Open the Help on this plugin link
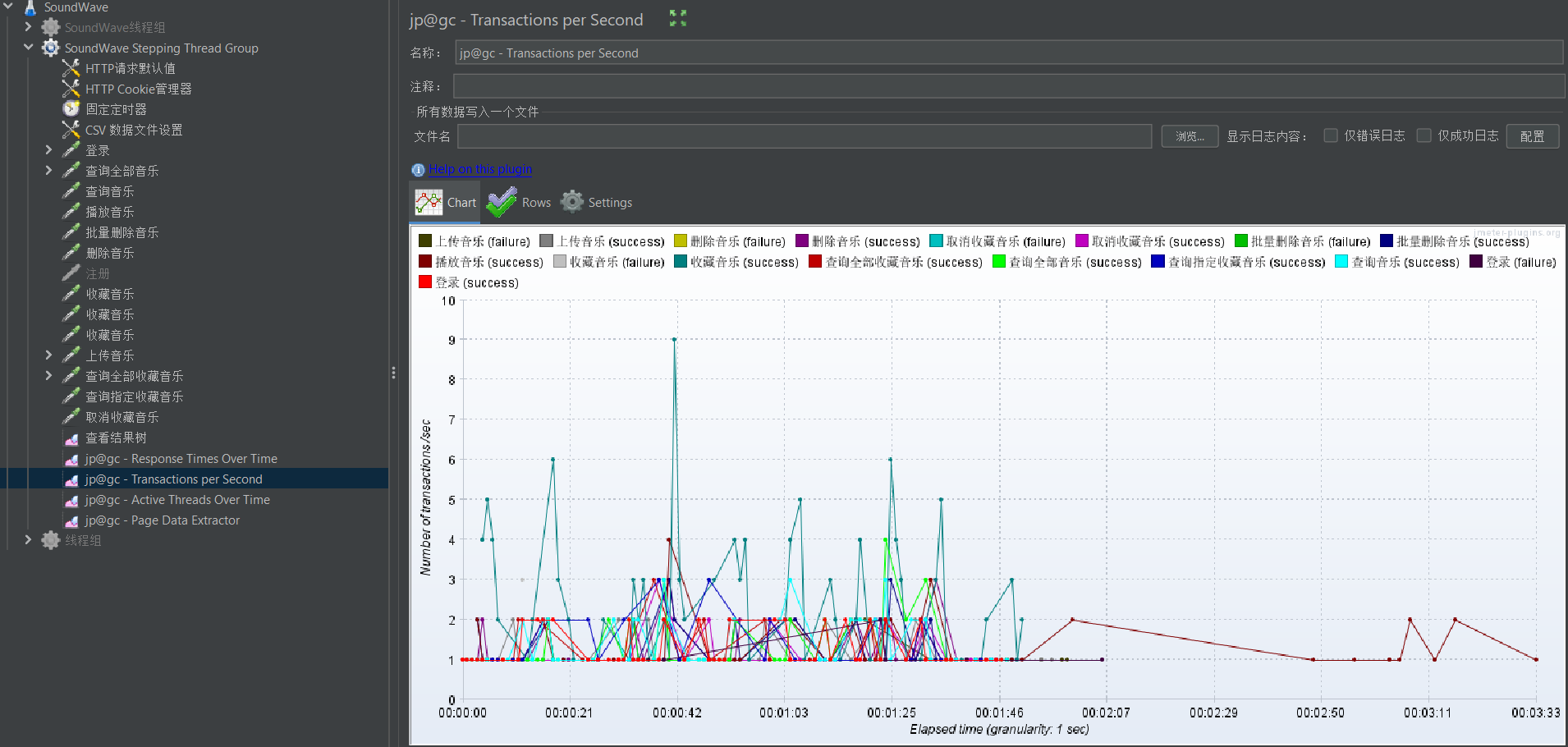Image resolution: width=1568 pixels, height=747 pixels. point(480,169)
